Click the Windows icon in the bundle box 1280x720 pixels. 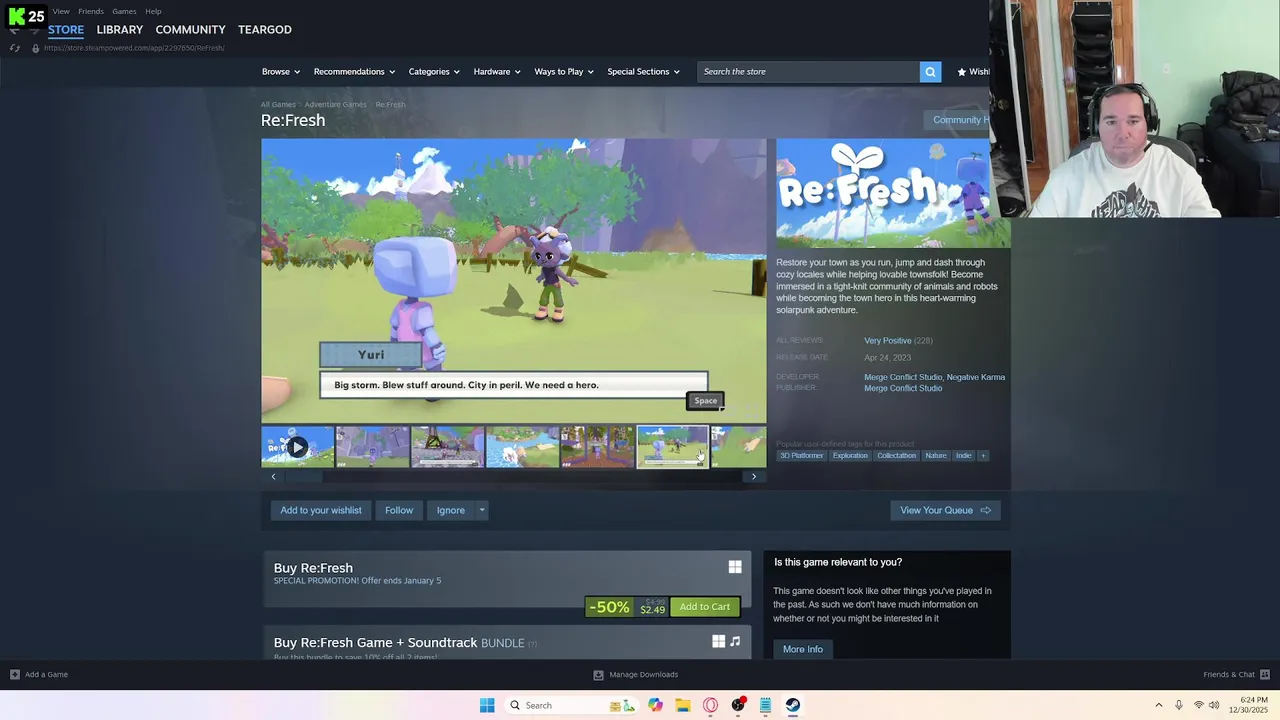(718, 641)
